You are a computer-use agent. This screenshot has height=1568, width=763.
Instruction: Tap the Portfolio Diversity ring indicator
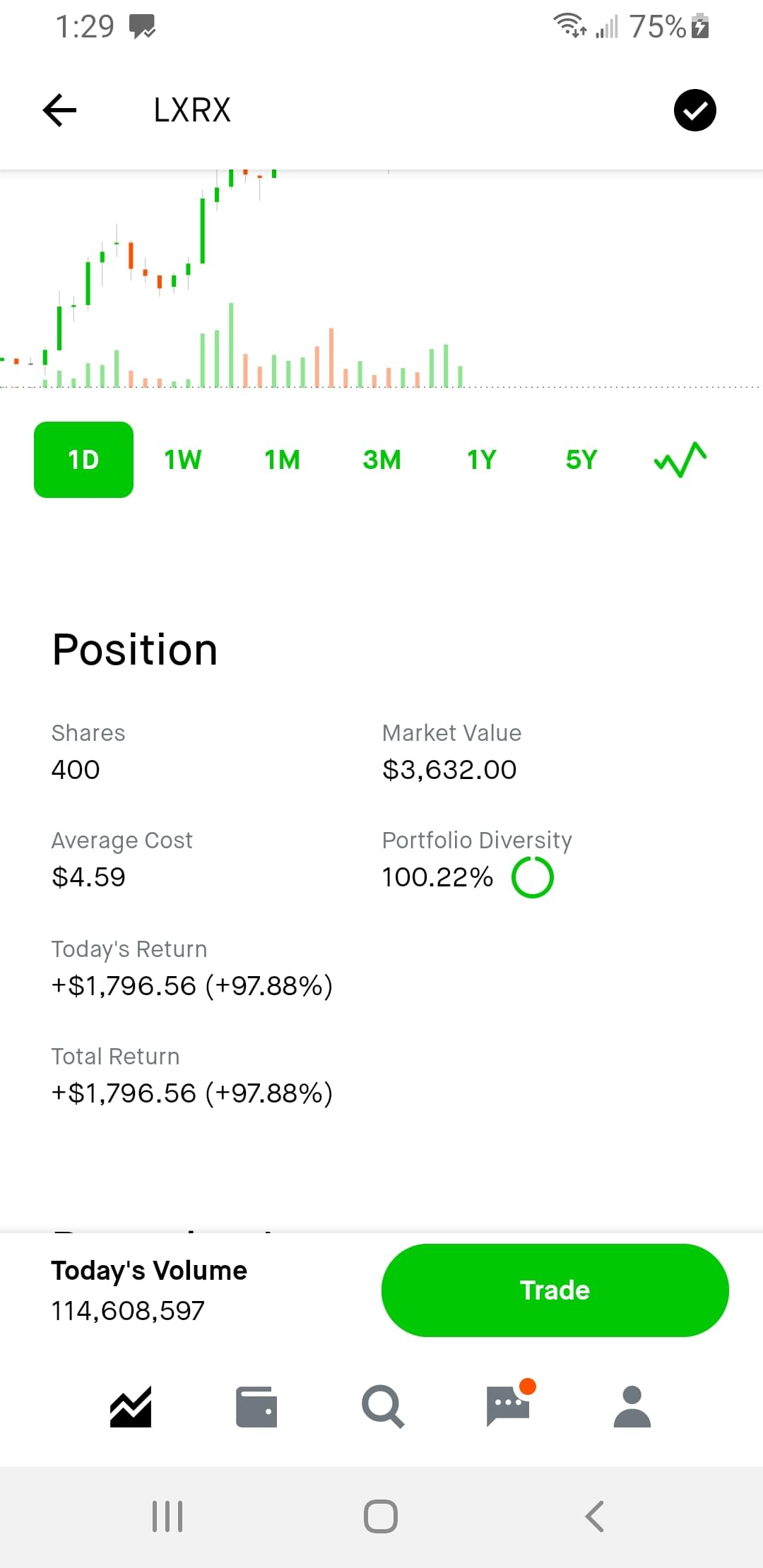(x=533, y=877)
